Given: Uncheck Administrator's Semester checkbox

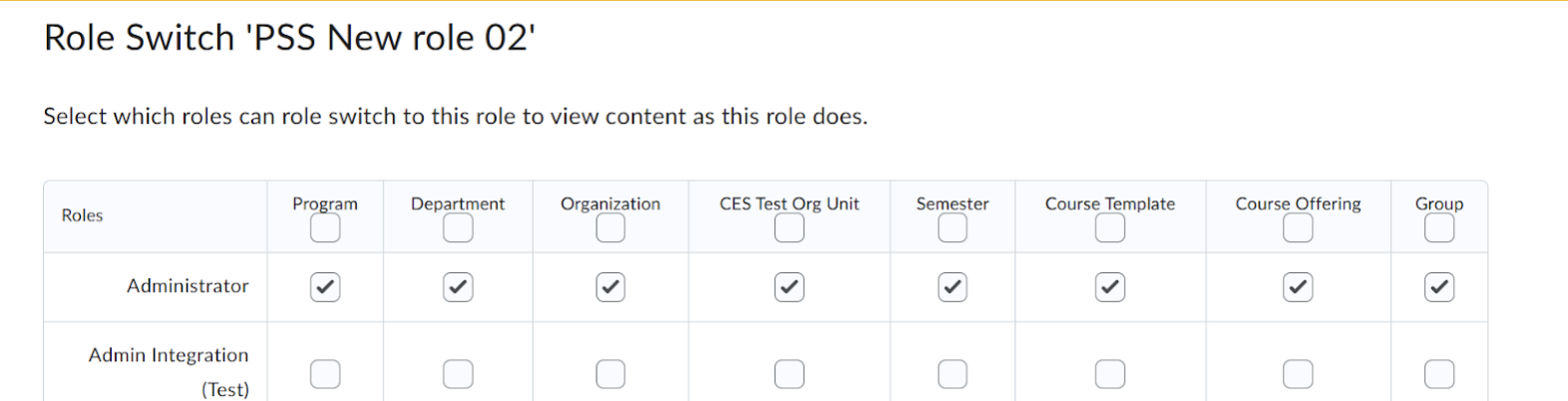Looking at the screenshot, I should (x=953, y=287).
